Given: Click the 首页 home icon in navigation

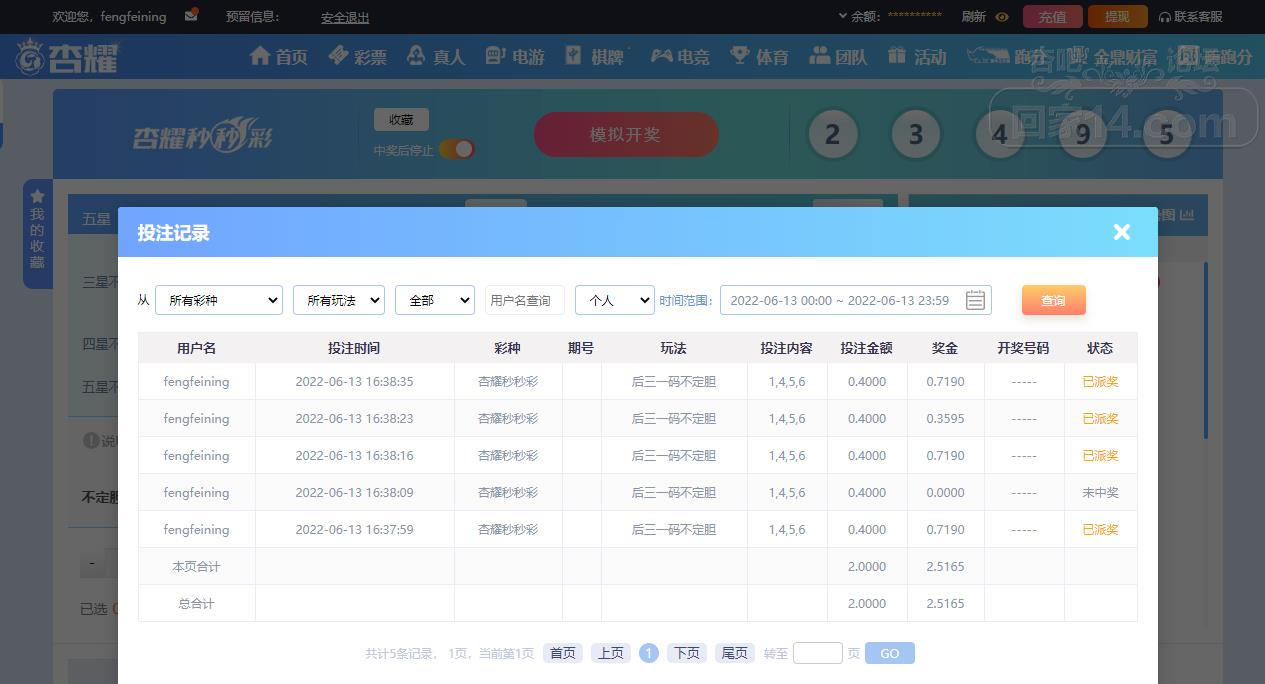Looking at the screenshot, I should (261, 56).
